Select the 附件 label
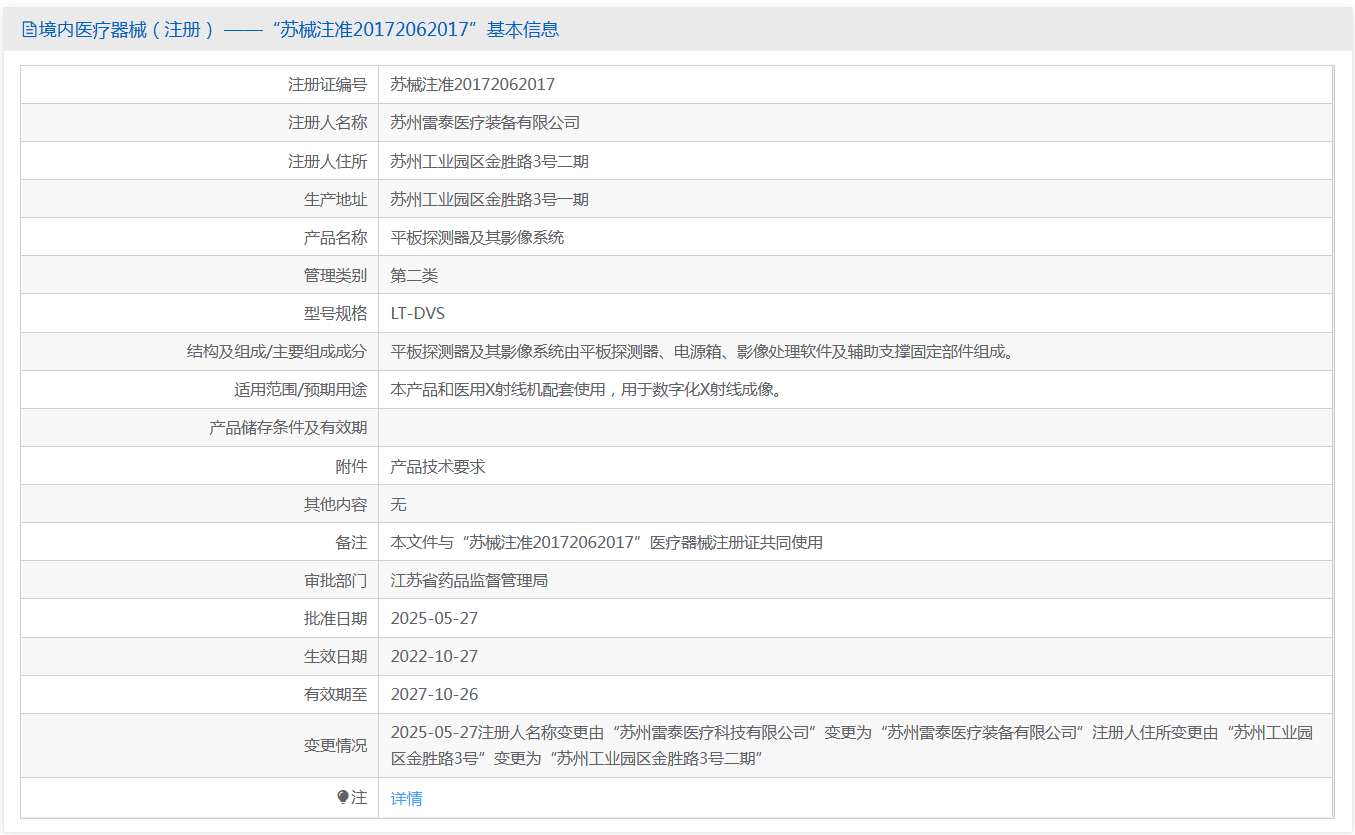 (352, 466)
